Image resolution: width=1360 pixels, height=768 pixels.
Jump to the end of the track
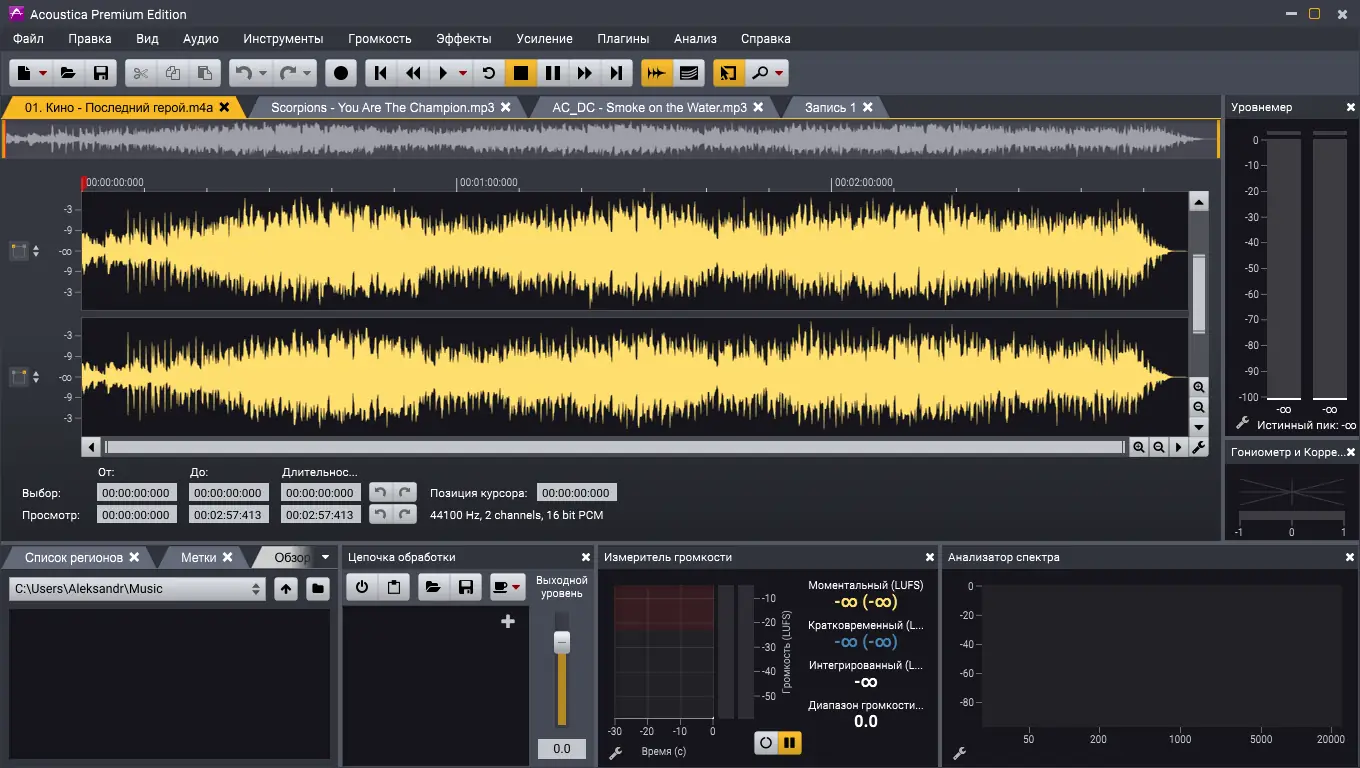pyautogui.click(x=617, y=73)
